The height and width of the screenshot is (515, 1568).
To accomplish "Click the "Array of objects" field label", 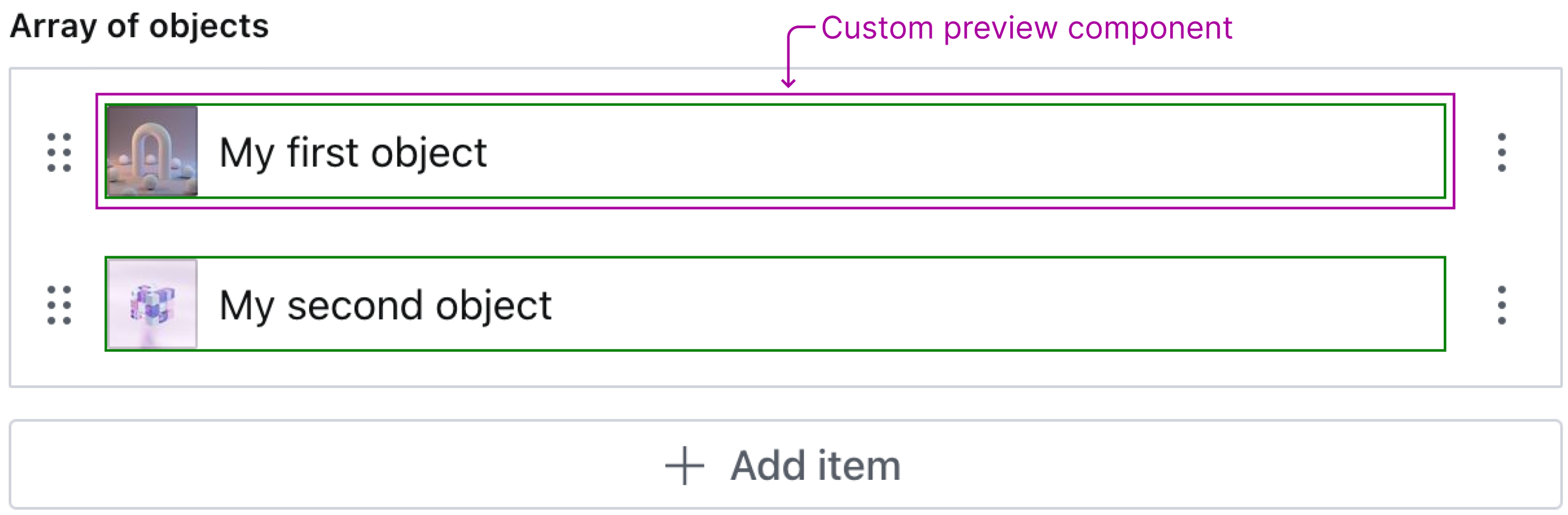I will click(139, 26).
